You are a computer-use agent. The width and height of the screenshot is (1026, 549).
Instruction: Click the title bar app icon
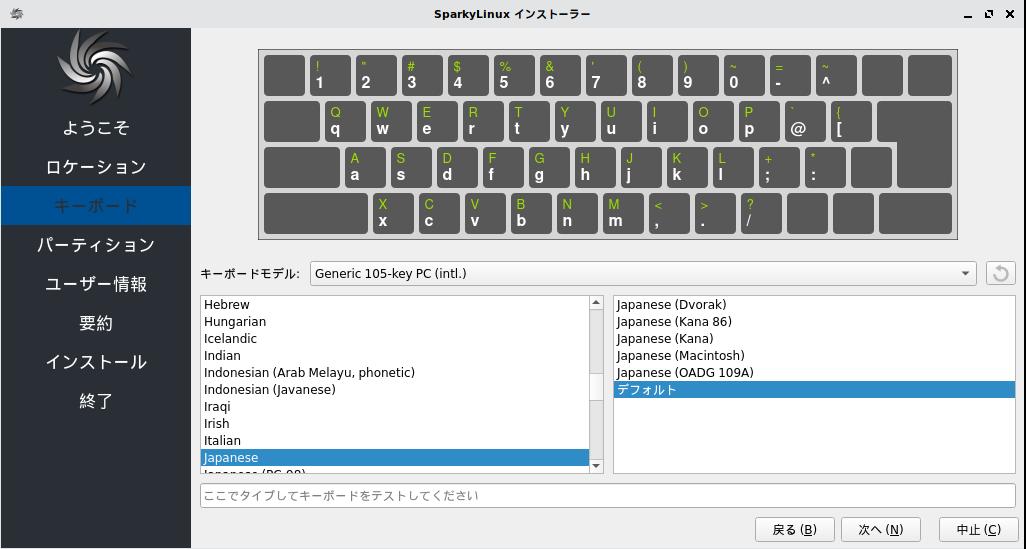coord(16,13)
